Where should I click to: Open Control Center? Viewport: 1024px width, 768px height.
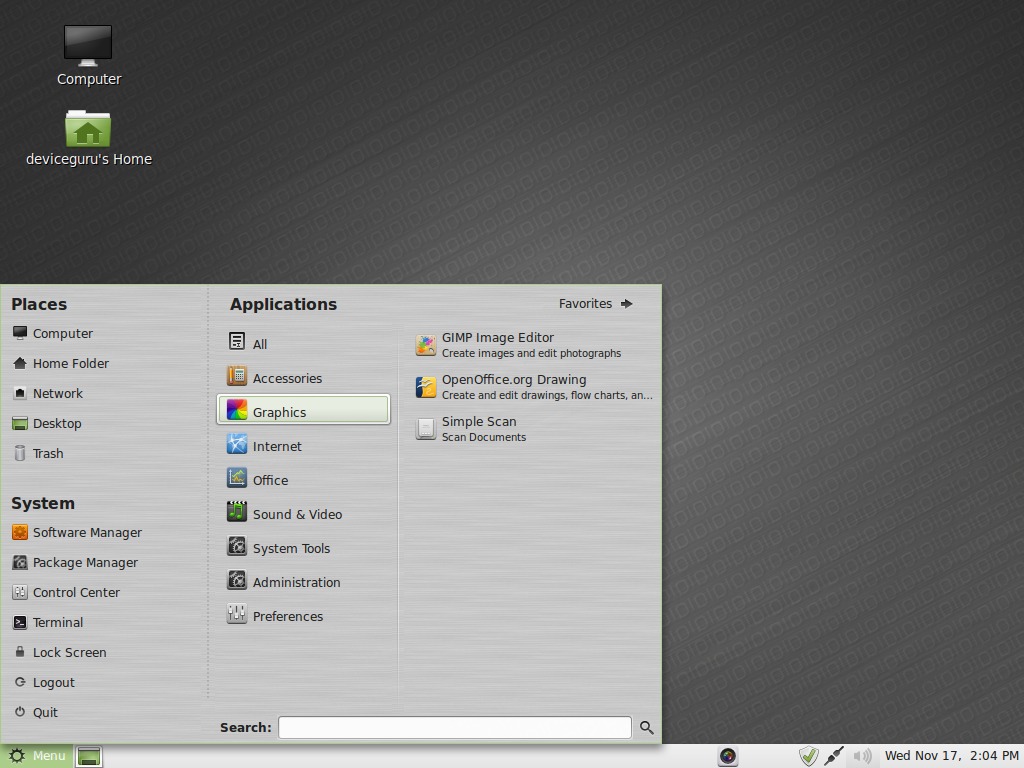66,593
